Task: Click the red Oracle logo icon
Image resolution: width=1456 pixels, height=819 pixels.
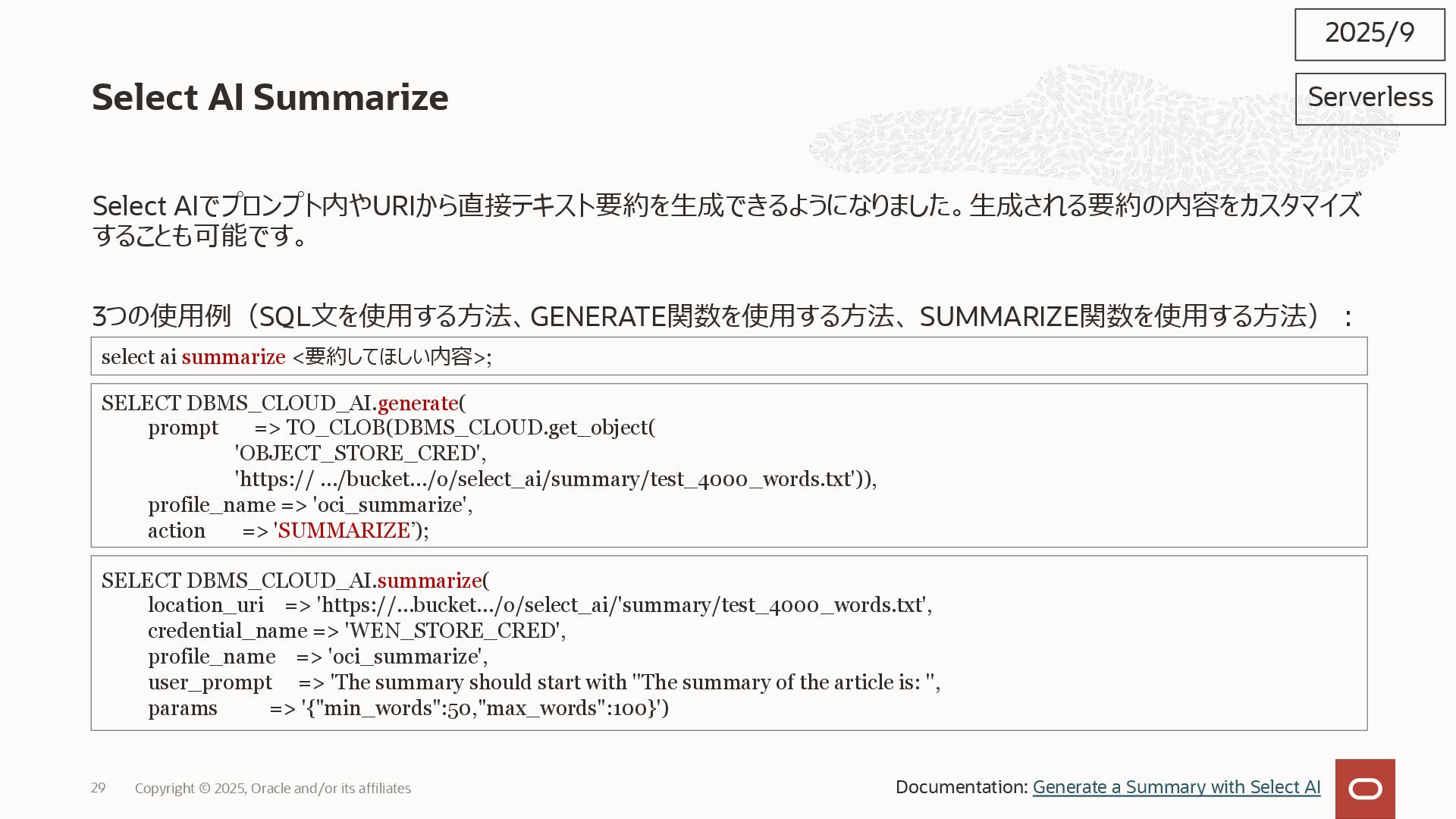Action: coord(1365,789)
